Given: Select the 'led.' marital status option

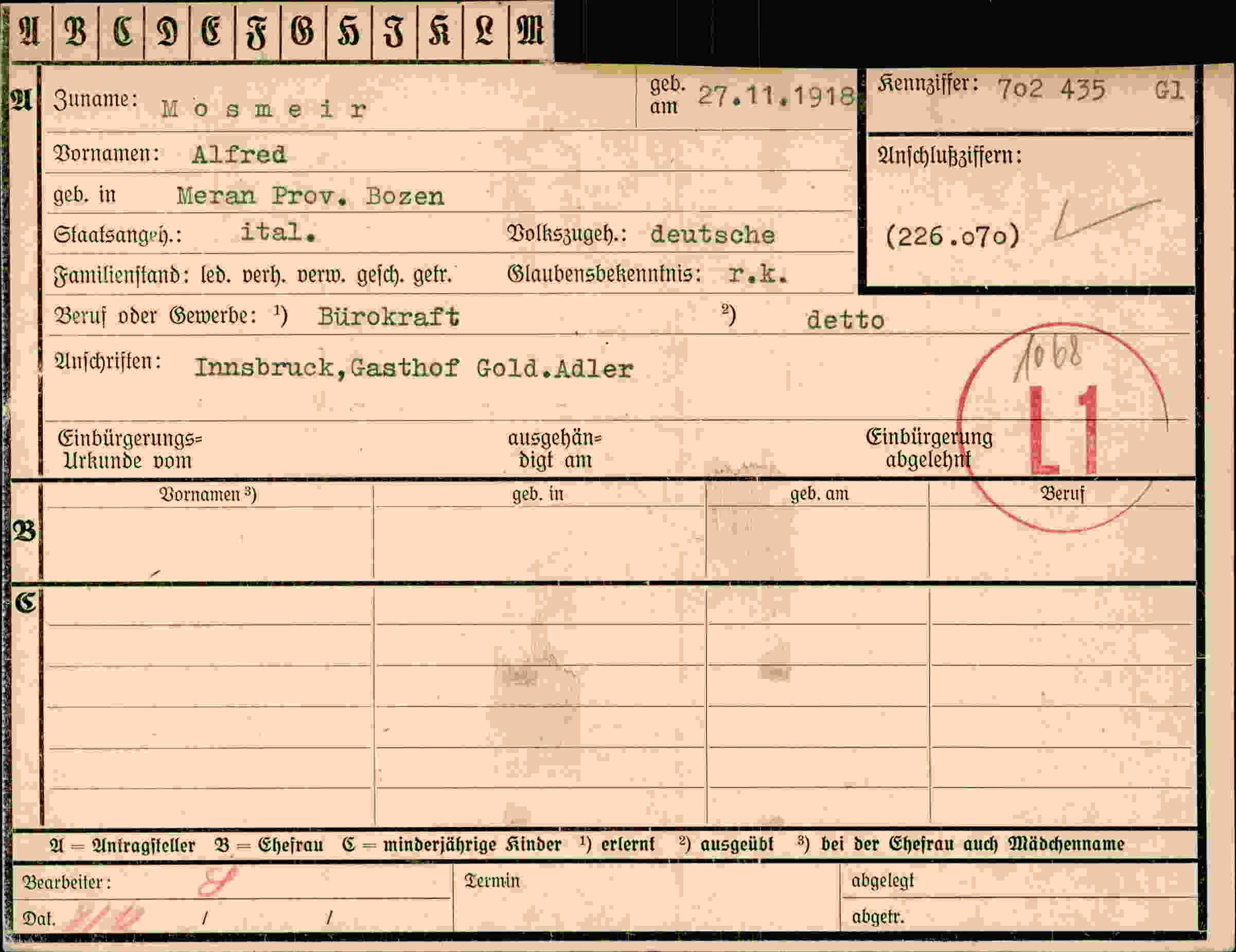Looking at the screenshot, I should [x=216, y=276].
